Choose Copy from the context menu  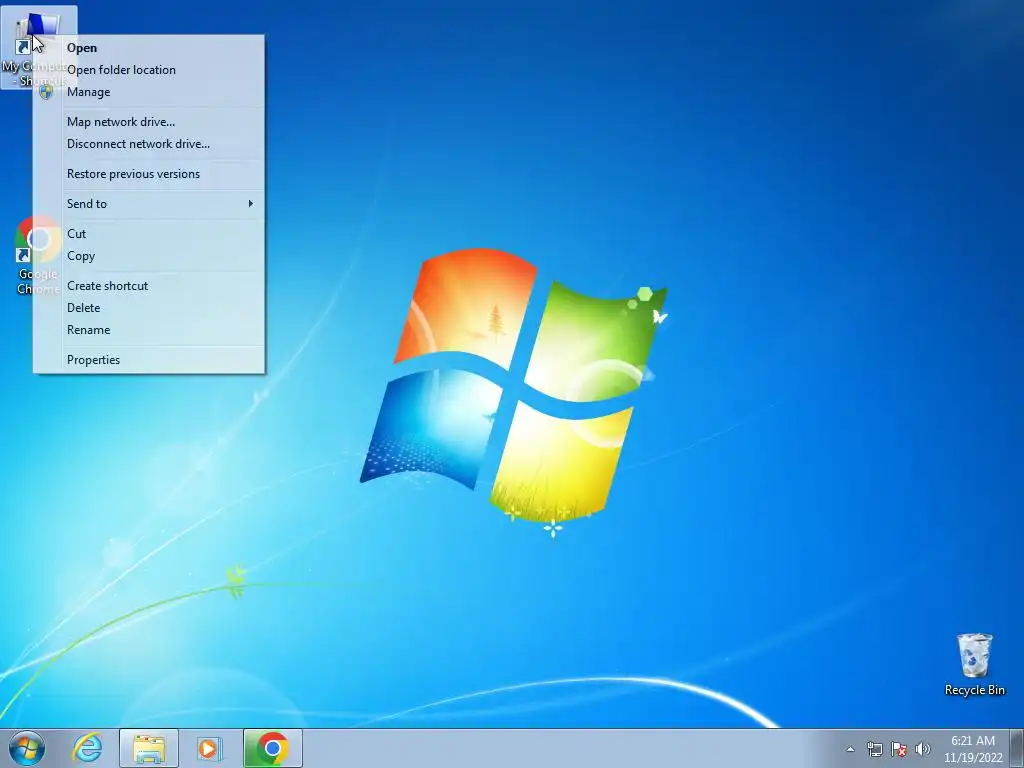pyautogui.click(x=149, y=256)
